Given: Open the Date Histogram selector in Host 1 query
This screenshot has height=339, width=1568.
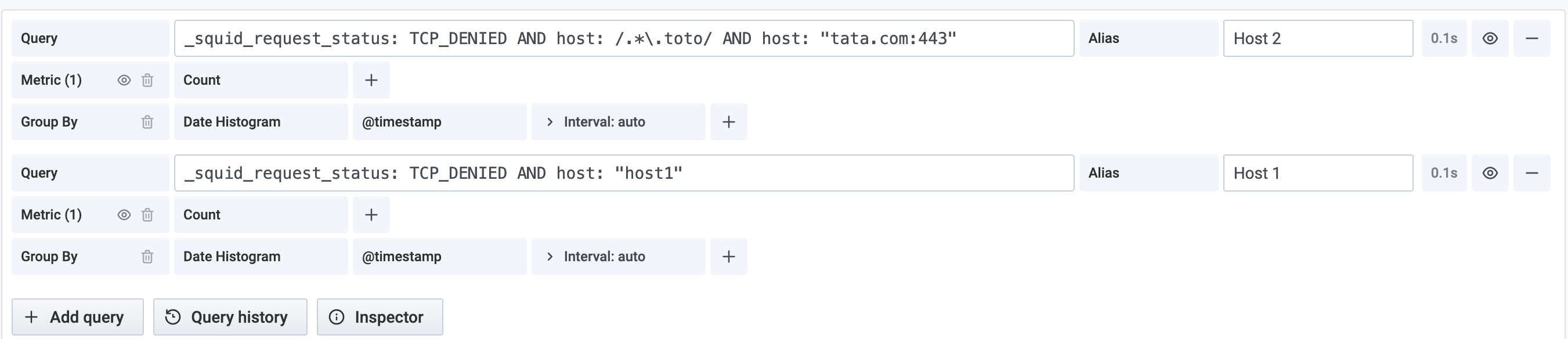Looking at the screenshot, I should point(261,256).
